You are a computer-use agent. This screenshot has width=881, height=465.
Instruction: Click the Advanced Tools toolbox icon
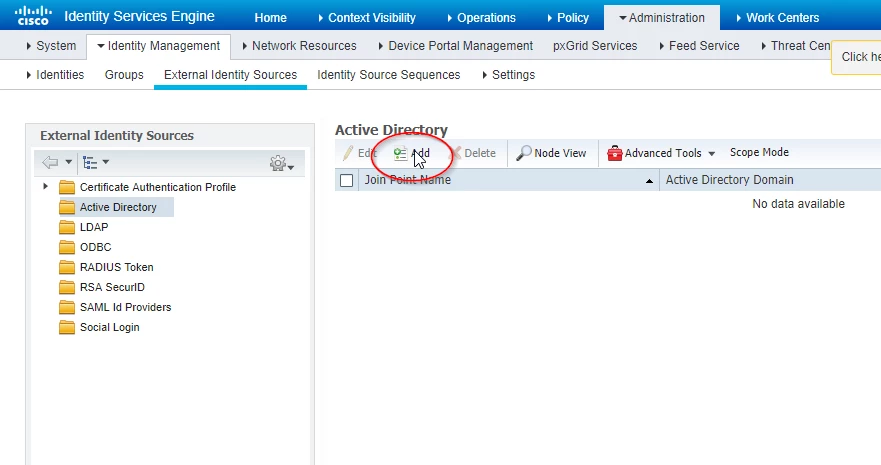tap(615, 153)
